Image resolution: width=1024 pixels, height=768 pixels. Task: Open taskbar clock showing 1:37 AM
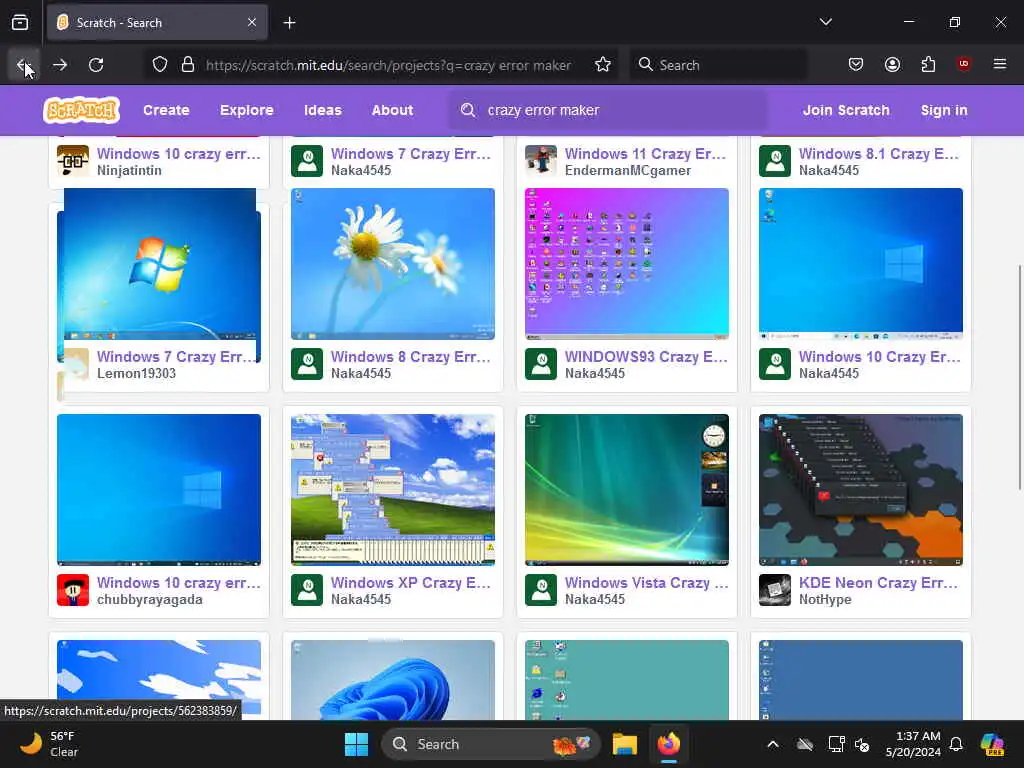pyautogui.click(x=913, y=744)
